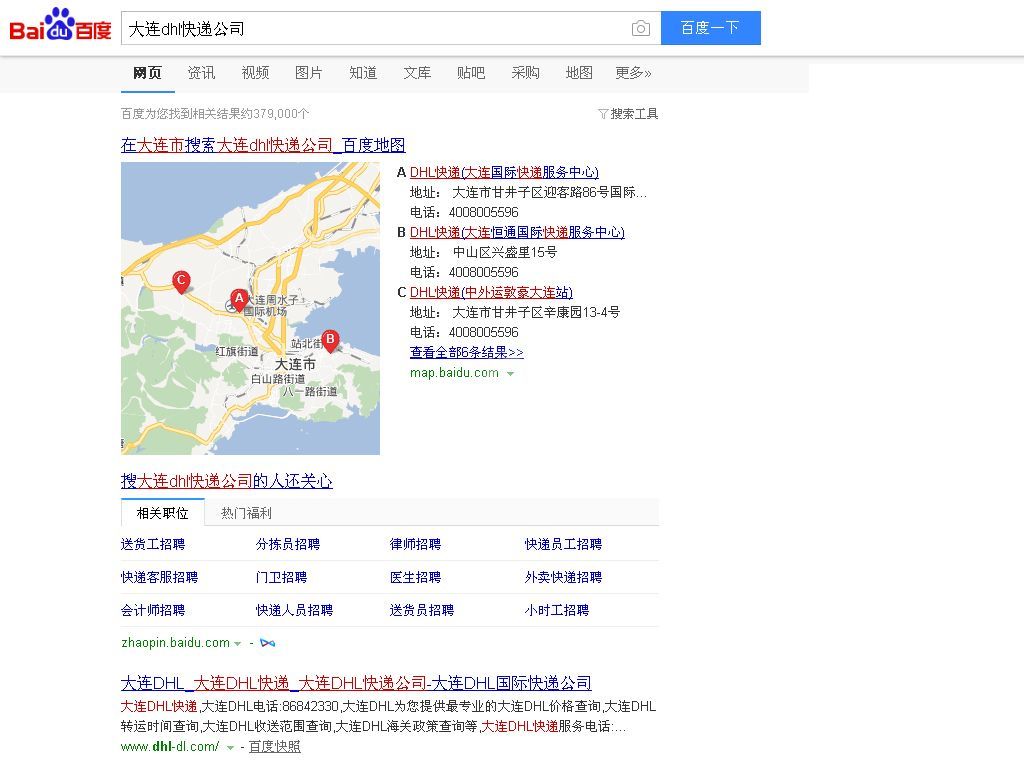Viewport: 1024px width, 768px height.
Task: Click the Baidu logo
Action: coord(60,25)
